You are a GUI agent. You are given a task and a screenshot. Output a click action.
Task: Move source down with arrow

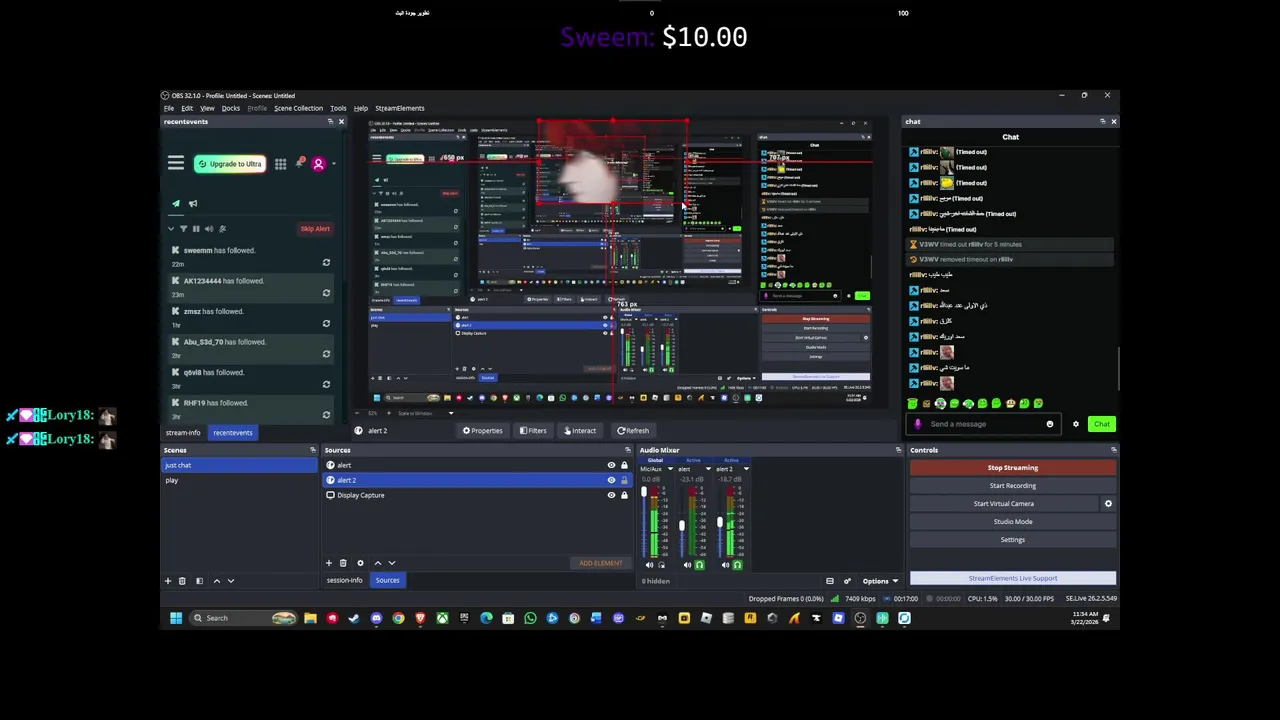click(x=391, y=562)
